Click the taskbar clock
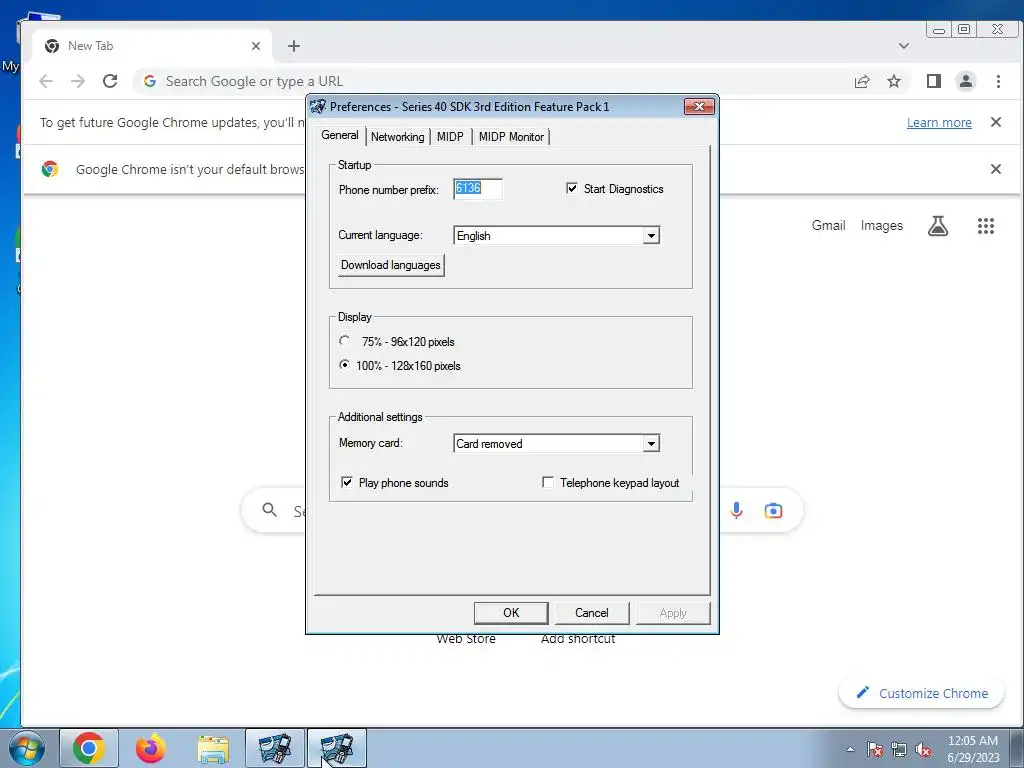The image size is (1024, 768). point(973,749)
